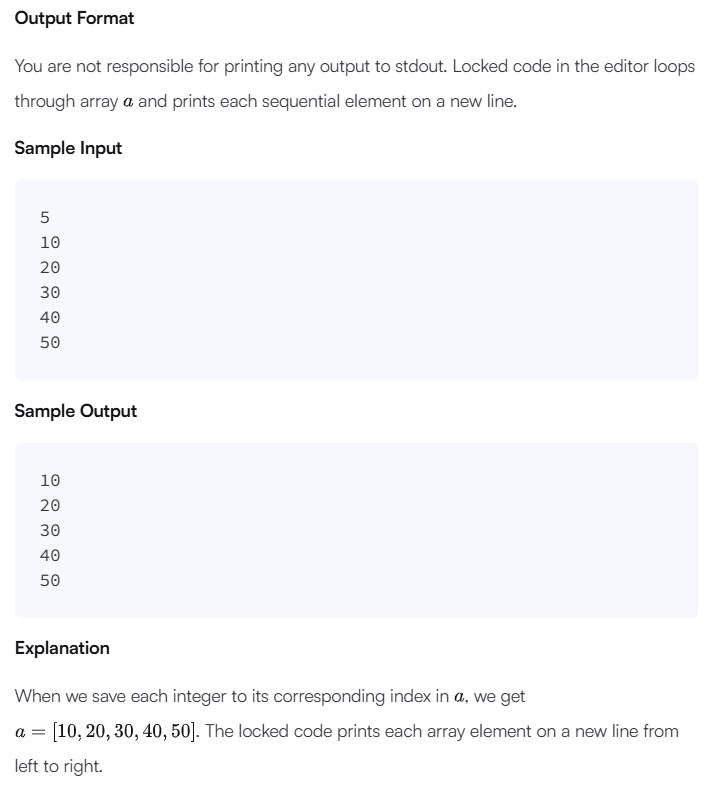Click the italic a after 'through array'
Image resolution: width=716 pixels, height=788 pixels.
pyautogui.click(x=128, y=102)
